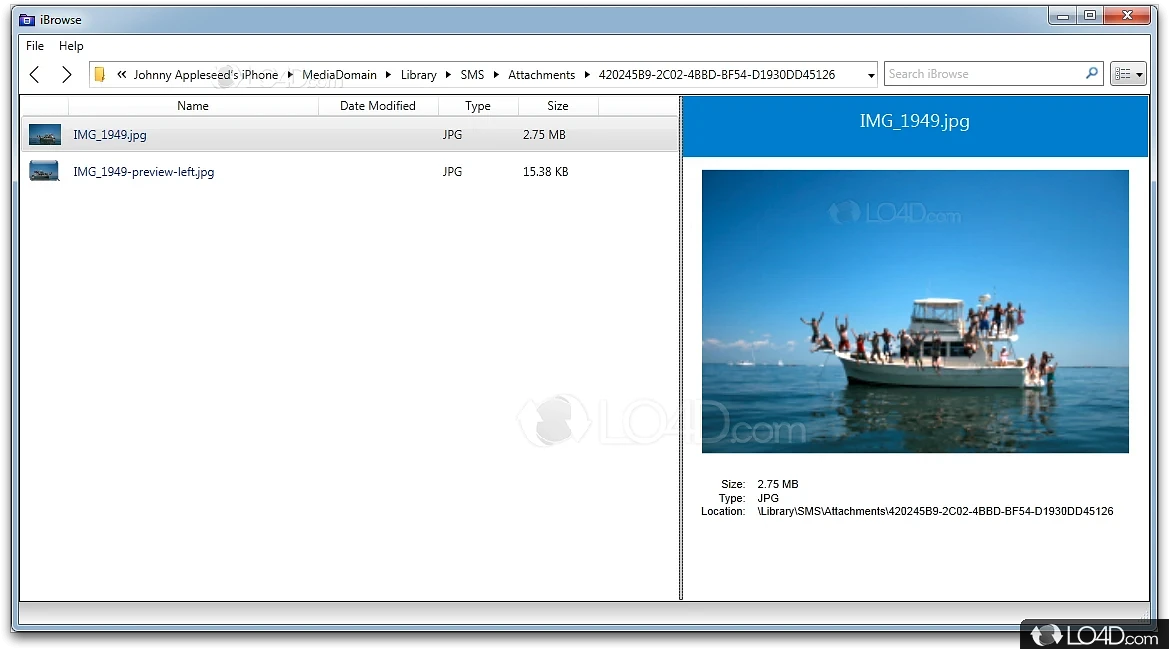Sort files by the Size column header
Screen dimensions: 1169x649
[x=557, y=105]
